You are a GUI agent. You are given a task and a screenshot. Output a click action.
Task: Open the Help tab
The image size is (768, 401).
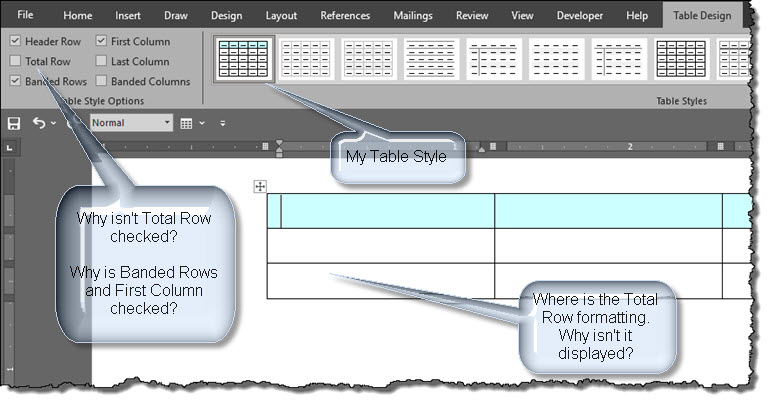(637, 15)
